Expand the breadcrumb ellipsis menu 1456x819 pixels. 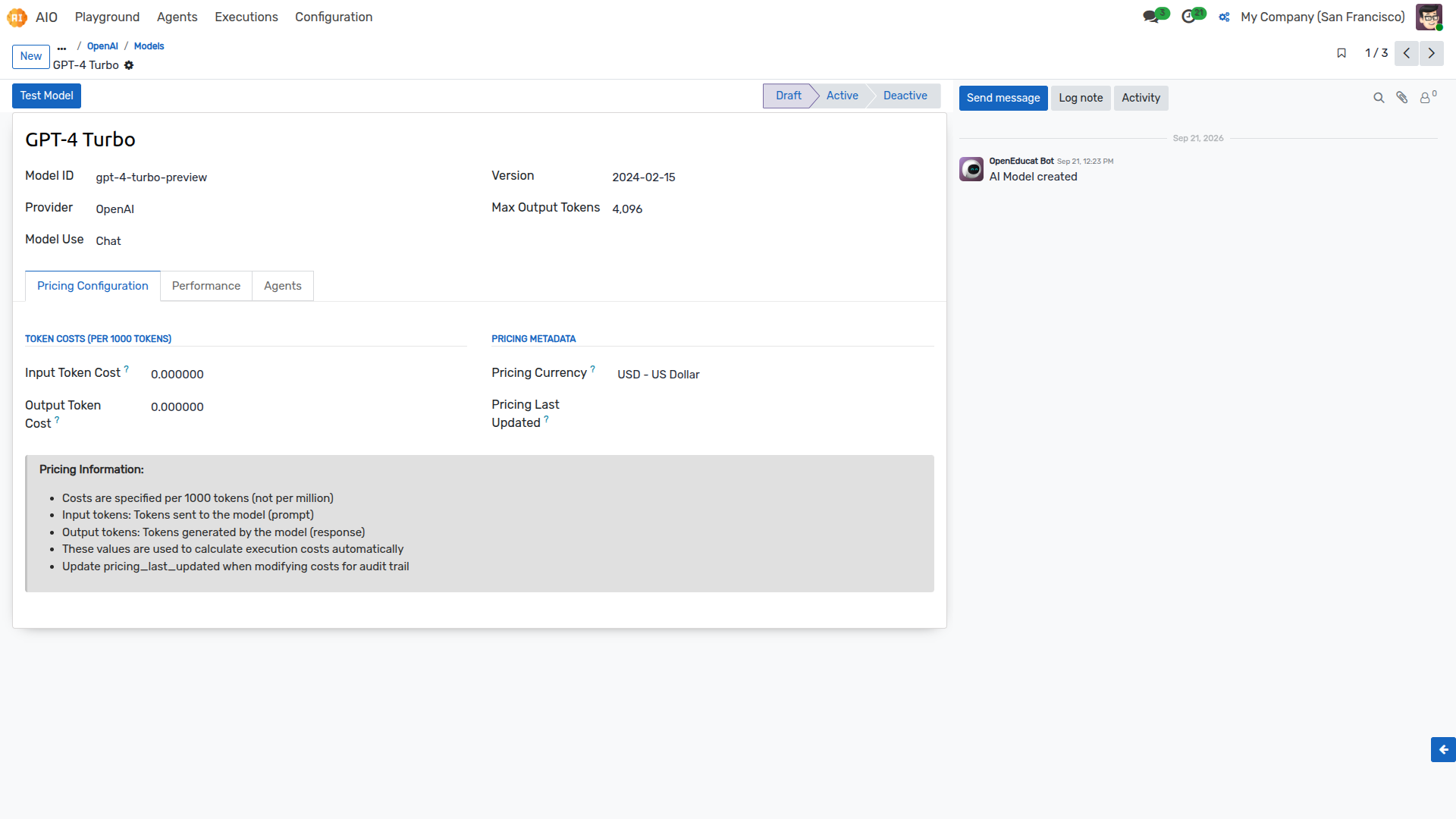(x=61, y=47)
